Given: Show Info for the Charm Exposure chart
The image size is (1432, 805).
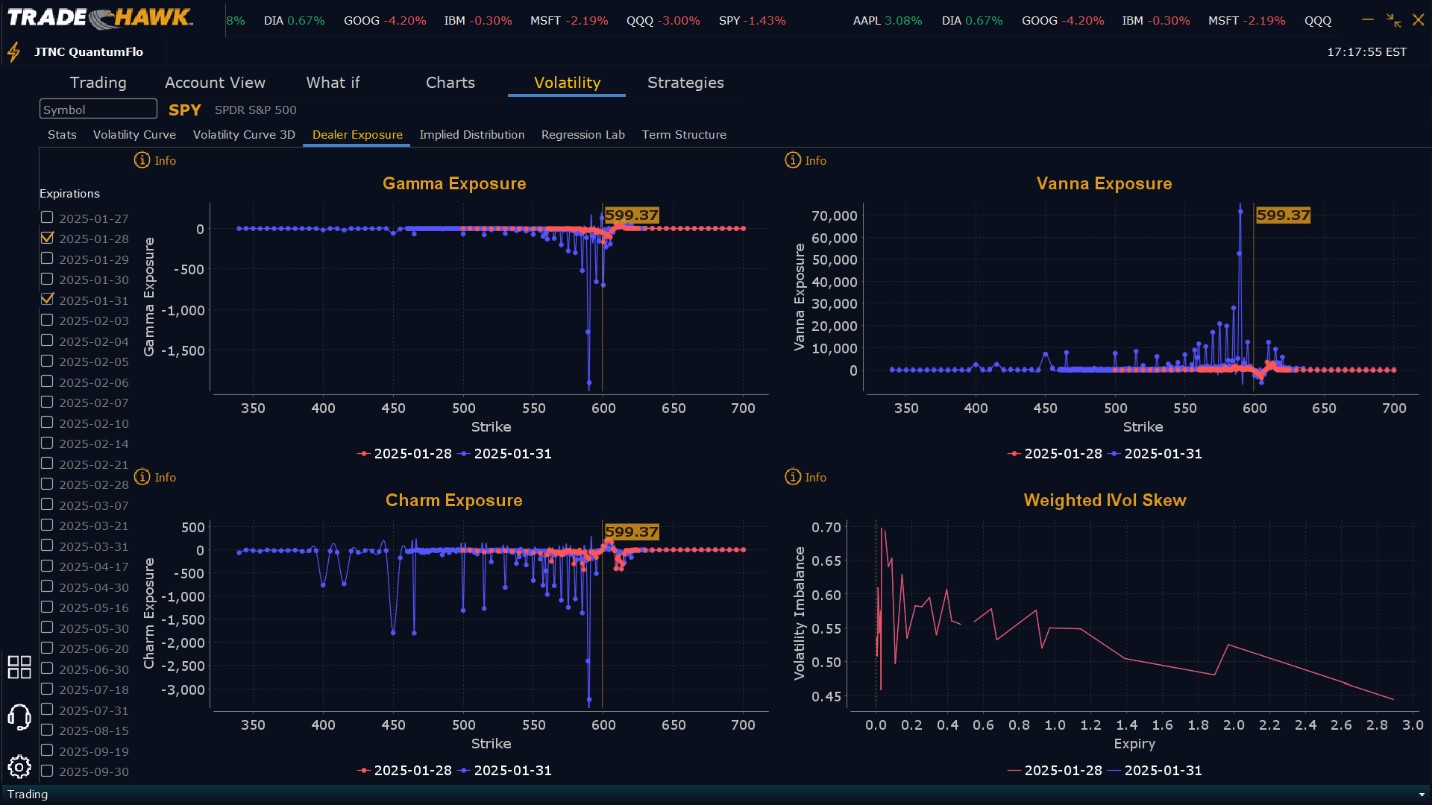Looking at the screenshot, I should 155,477.
